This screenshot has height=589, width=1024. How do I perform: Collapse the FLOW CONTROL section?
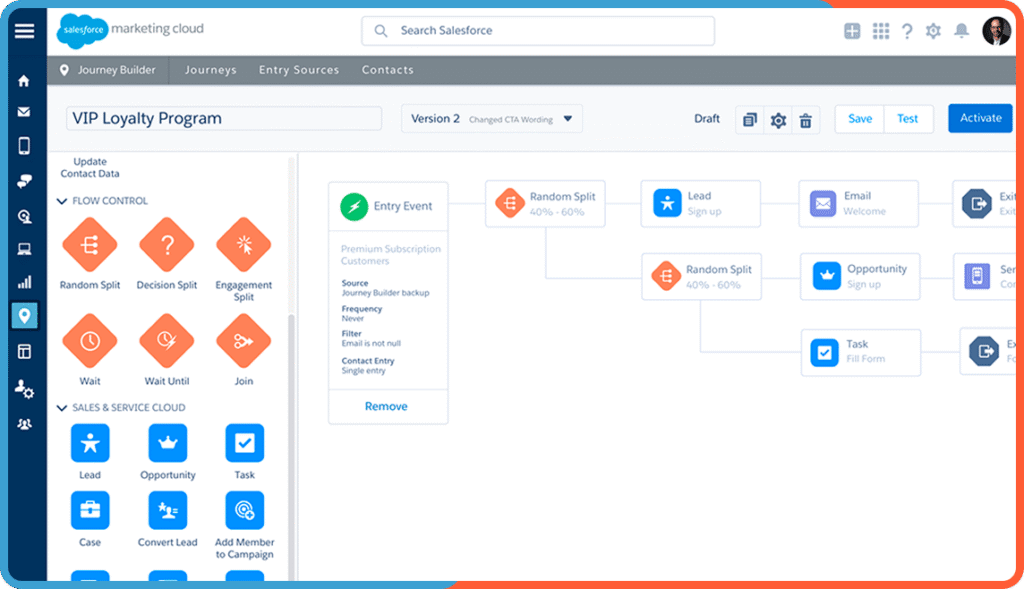click(x=64, y=201)
